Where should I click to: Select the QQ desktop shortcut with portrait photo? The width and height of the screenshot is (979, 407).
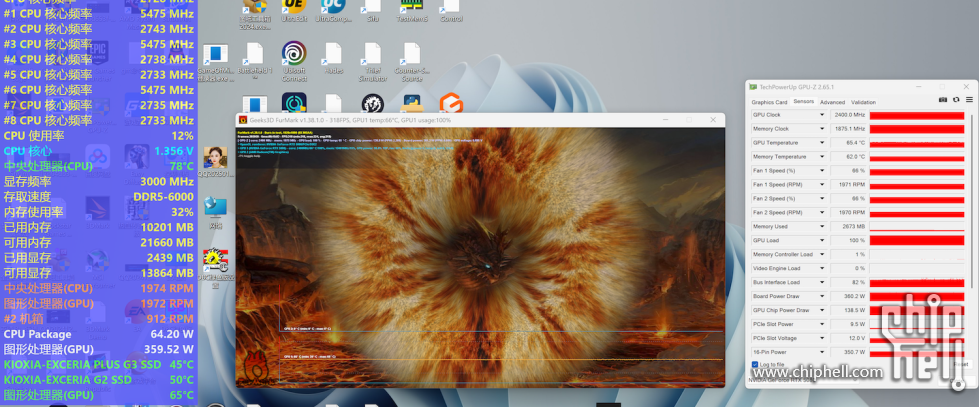pos(215,162)
